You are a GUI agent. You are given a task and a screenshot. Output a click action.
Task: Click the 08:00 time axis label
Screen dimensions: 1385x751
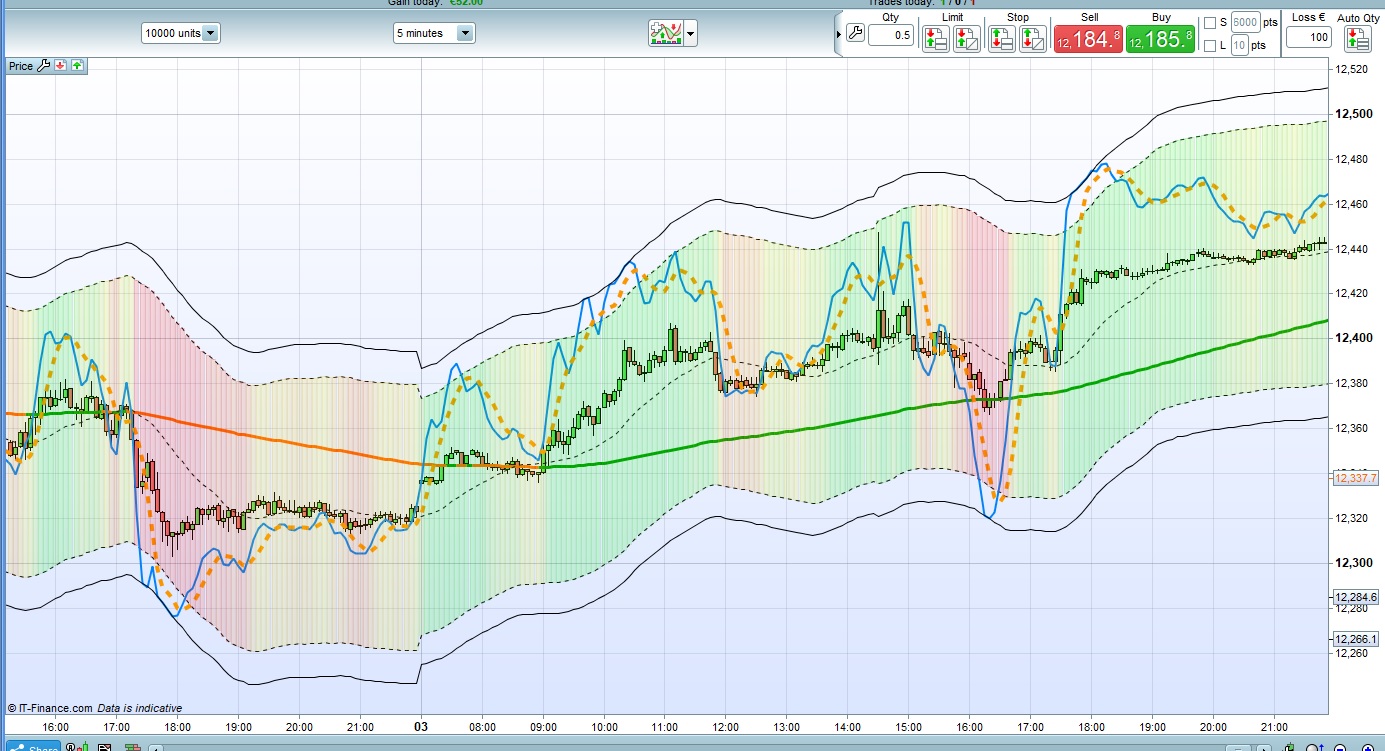tap(482, 727)
